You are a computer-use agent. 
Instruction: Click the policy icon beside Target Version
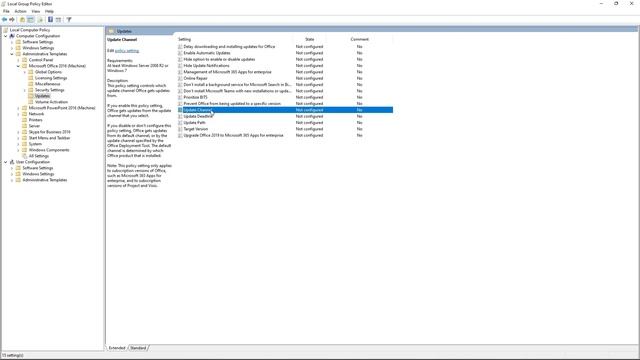click(180, 129)
